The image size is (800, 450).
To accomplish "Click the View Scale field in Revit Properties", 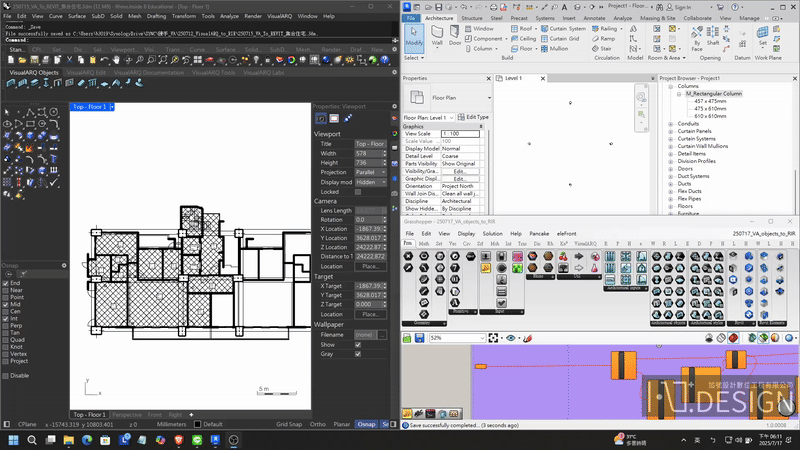I will [x=460, y=134].
